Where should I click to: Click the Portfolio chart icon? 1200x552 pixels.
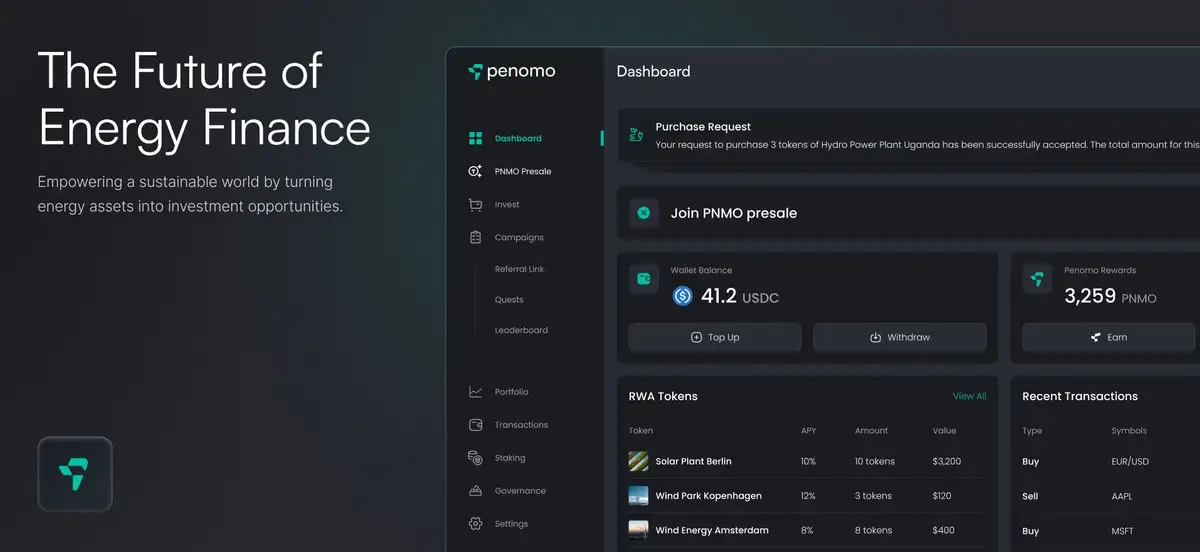475,392
